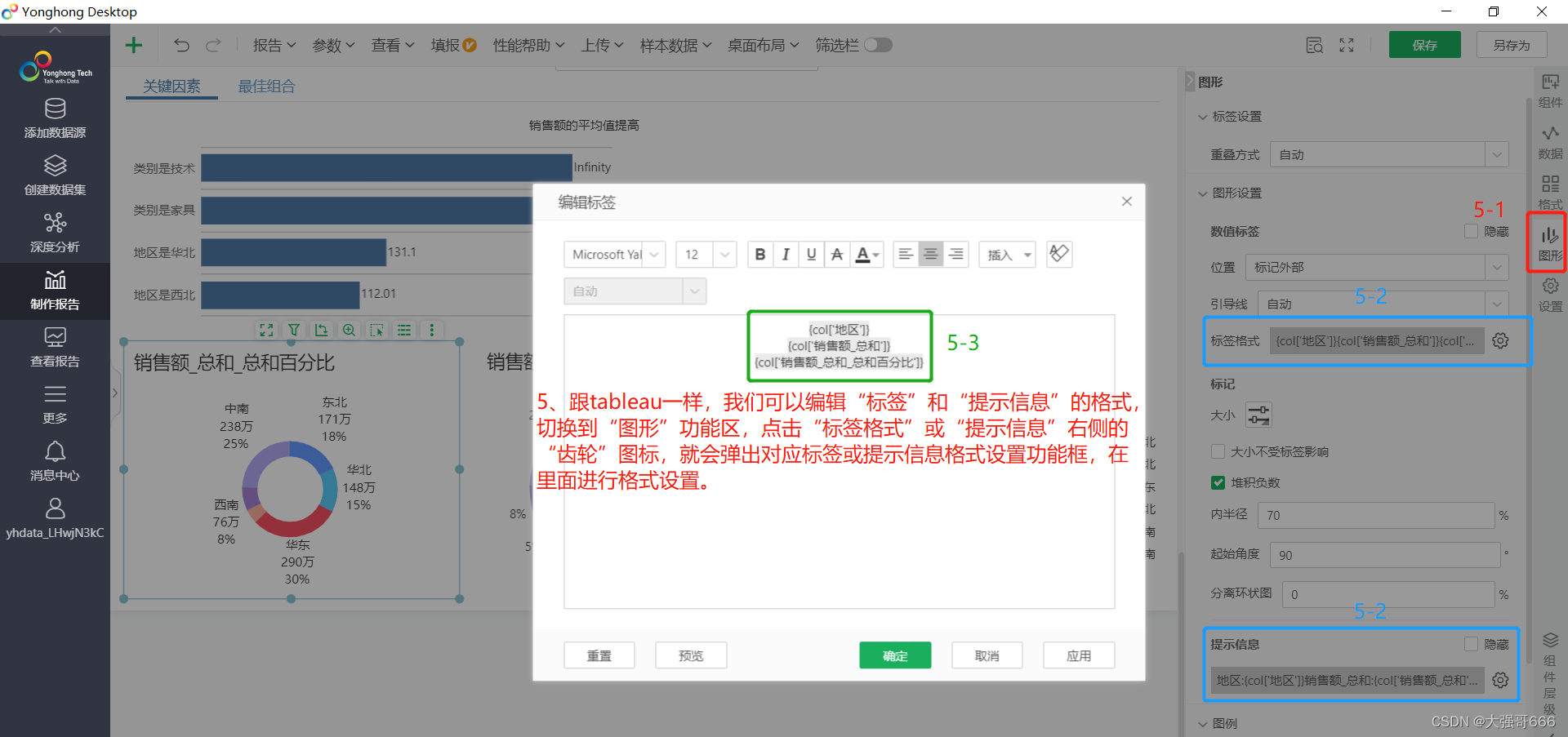Check 大小不受标签影响 checkbox
Image resolution: width=1568 pixels, height=737 pixels.
[1218, 451]
